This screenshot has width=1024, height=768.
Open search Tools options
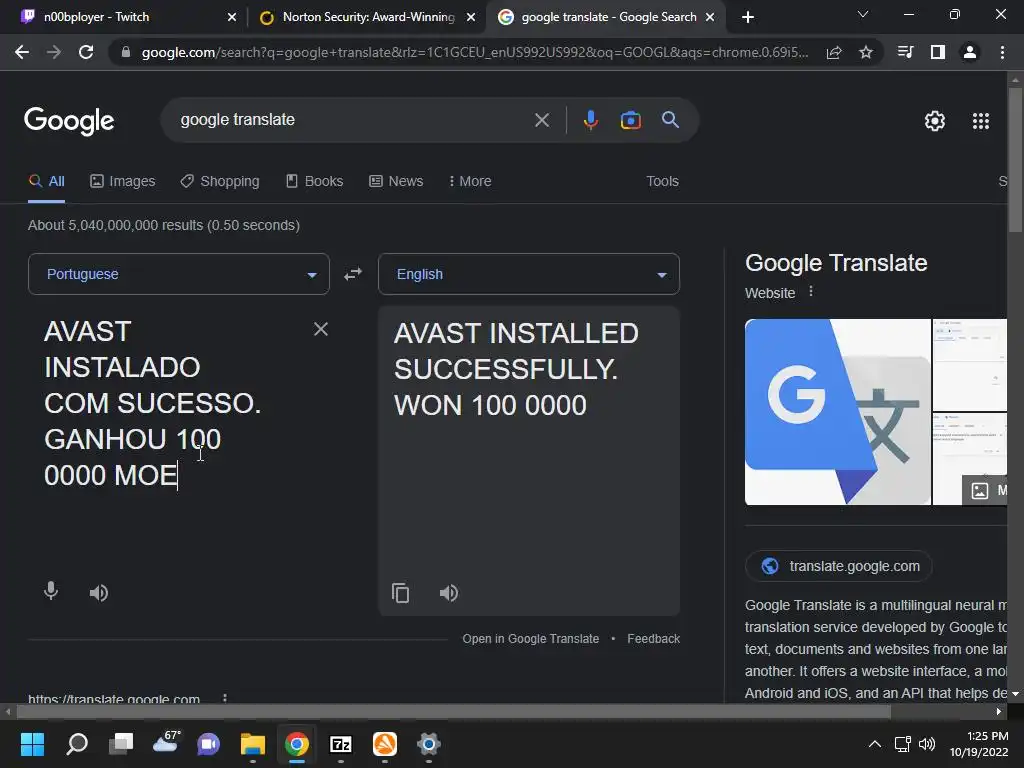click(x=662, y=182)
